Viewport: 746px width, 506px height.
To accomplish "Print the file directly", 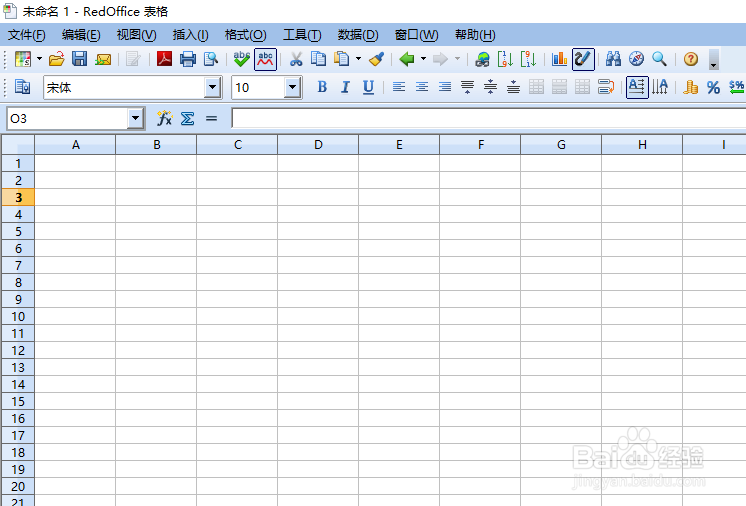I will (x=188, y=59).
